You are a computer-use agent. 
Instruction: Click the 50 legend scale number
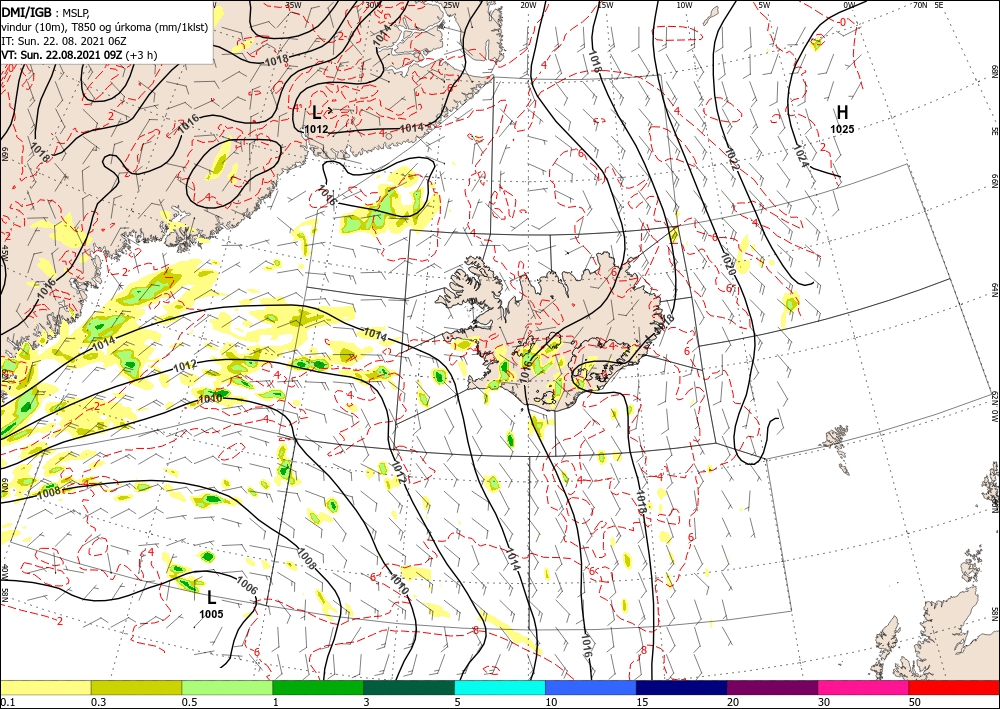914,702
